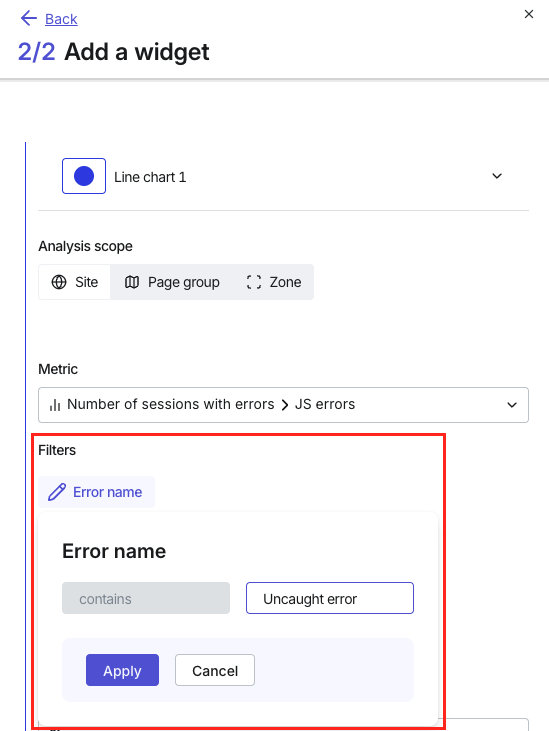Click the disabled contains operator field
This screenshot has height=731, width=549.
(146, 598)
